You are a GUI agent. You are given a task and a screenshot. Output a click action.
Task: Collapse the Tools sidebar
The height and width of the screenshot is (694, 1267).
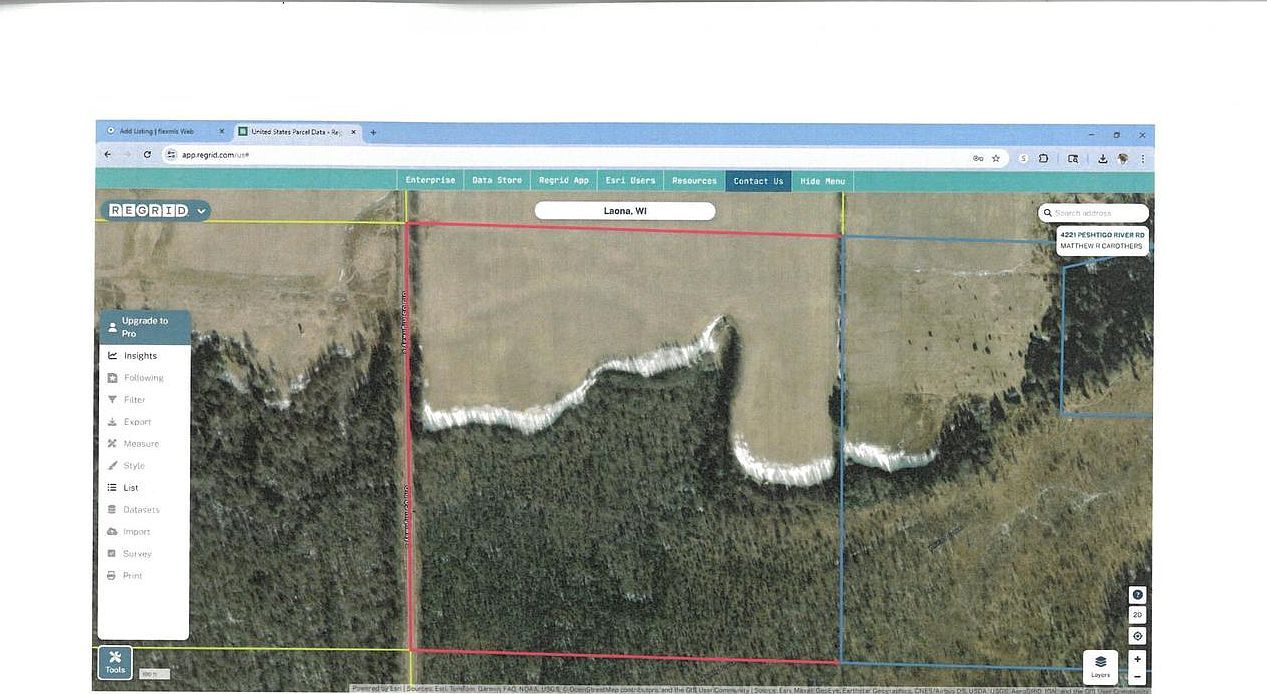[x=114, y=662]
